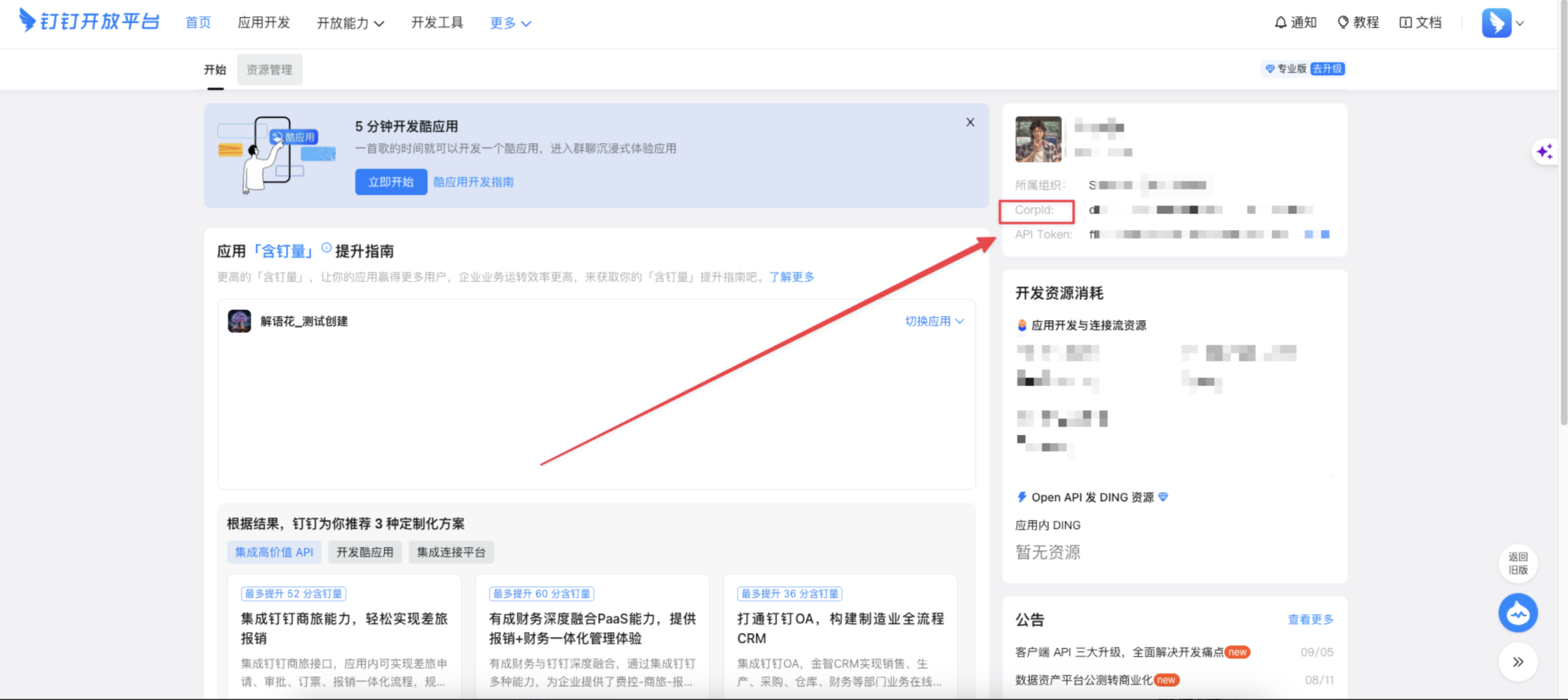Click the sparkle AI assistant icon

(1544, 152)
